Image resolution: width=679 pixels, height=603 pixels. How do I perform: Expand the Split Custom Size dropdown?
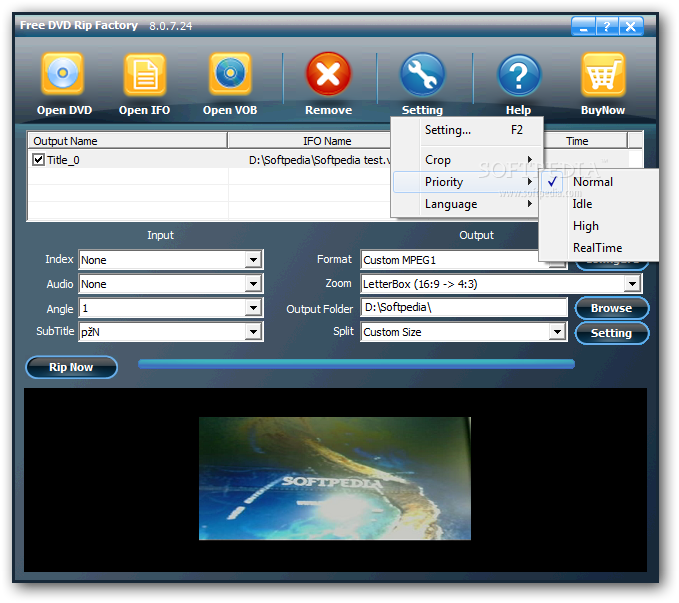pyautogui.click(x=557, y=332)
